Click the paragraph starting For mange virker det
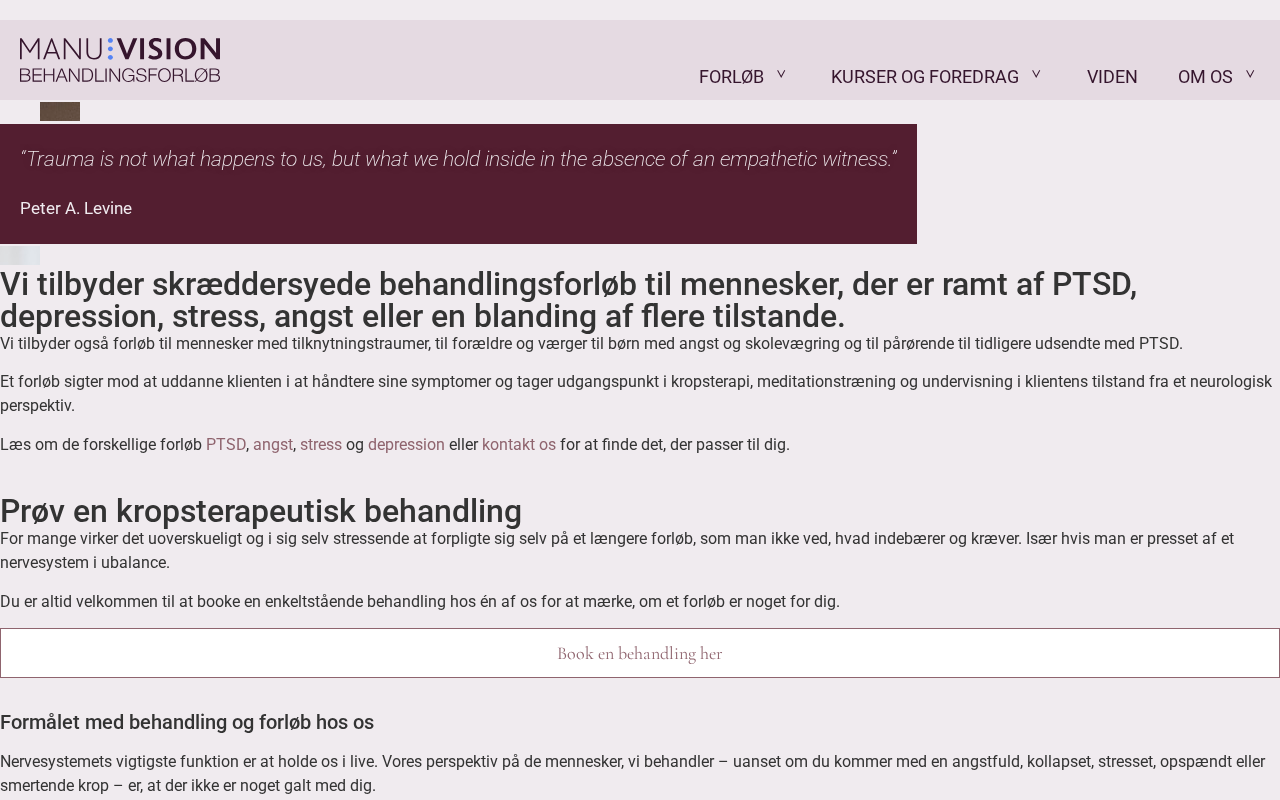This screenshot has width=1280, height=800. (x=617, y=551)
